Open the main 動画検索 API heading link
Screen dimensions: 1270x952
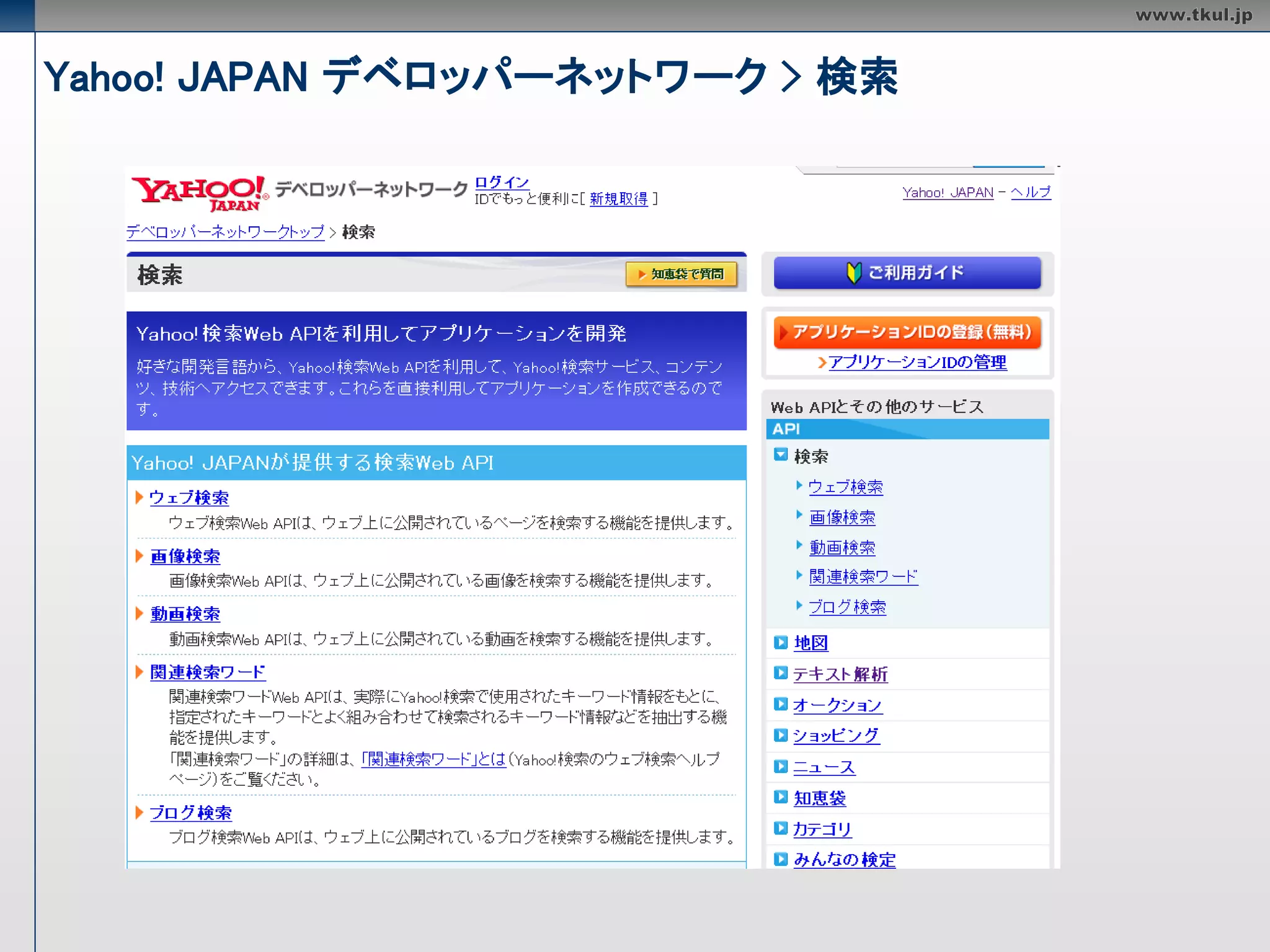185,614
